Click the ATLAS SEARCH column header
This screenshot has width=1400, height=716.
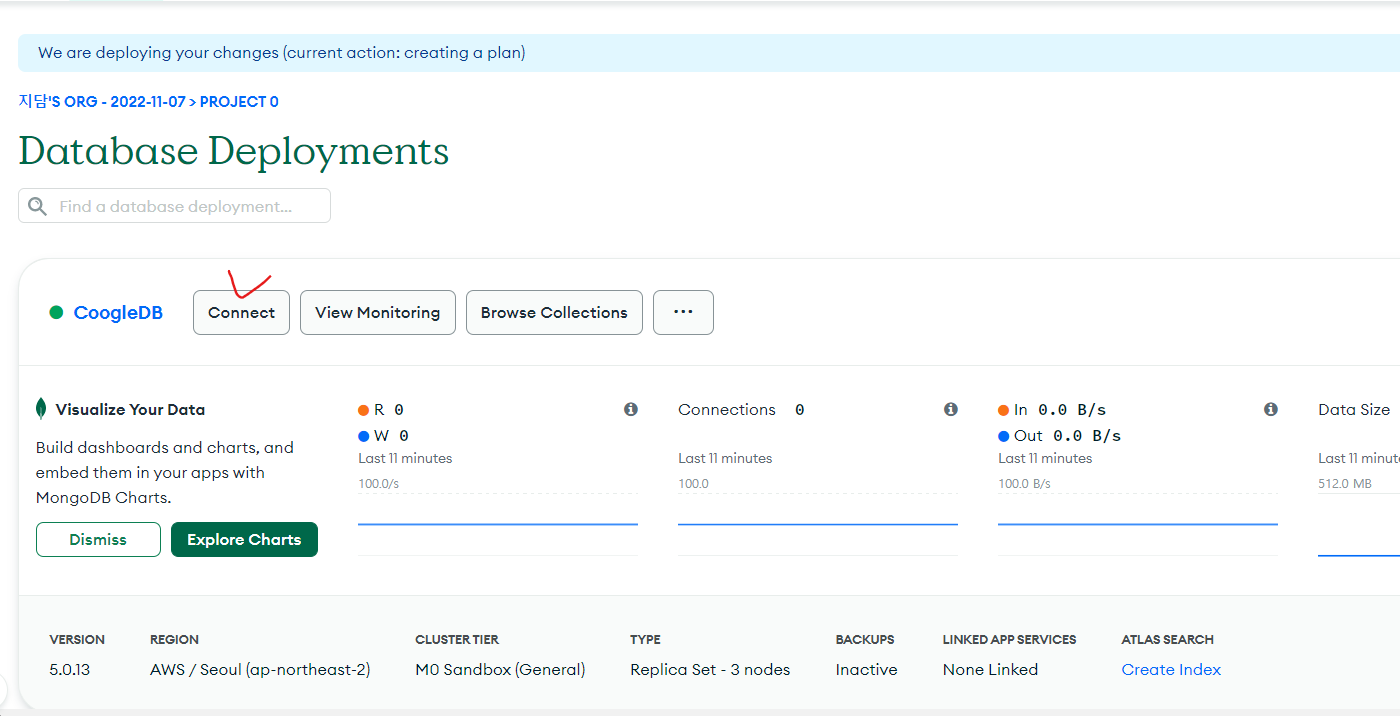tap(1168, 639)
